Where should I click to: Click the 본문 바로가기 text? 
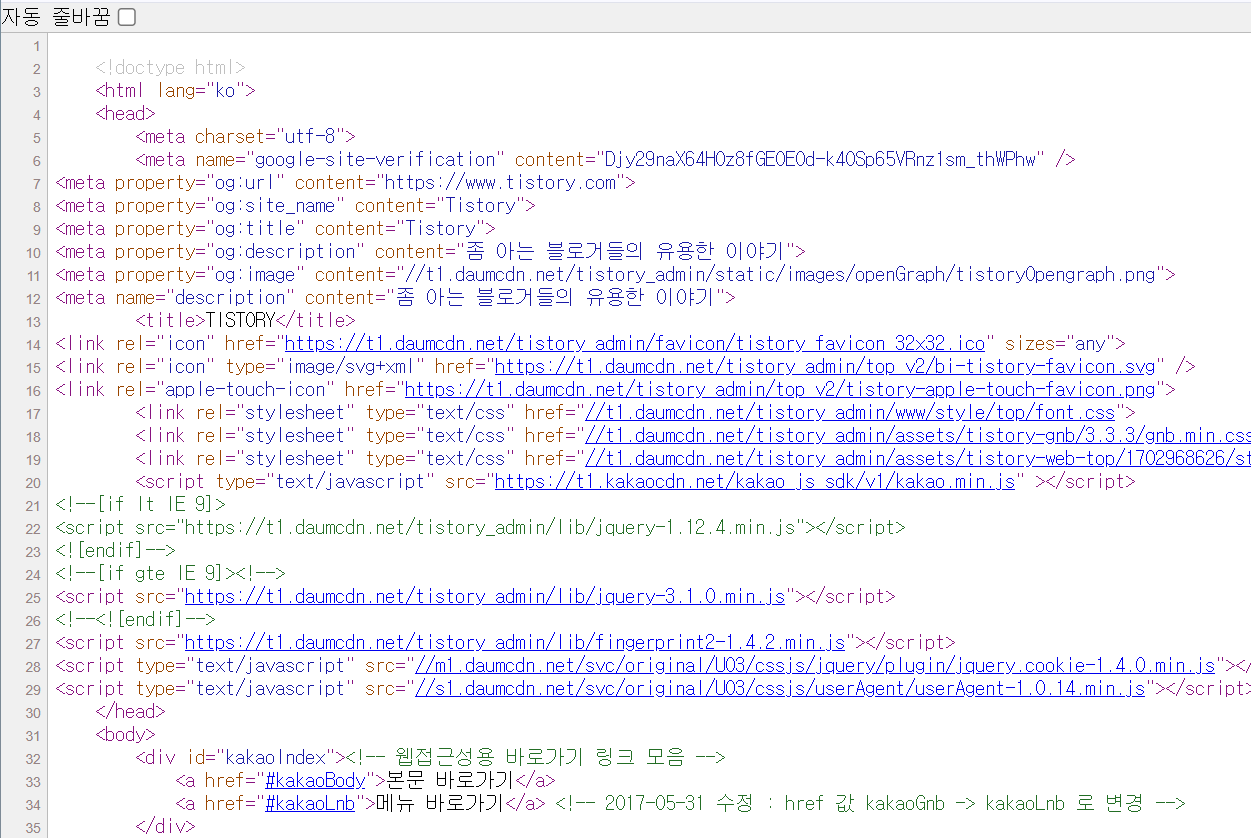[x=450, y=780]
